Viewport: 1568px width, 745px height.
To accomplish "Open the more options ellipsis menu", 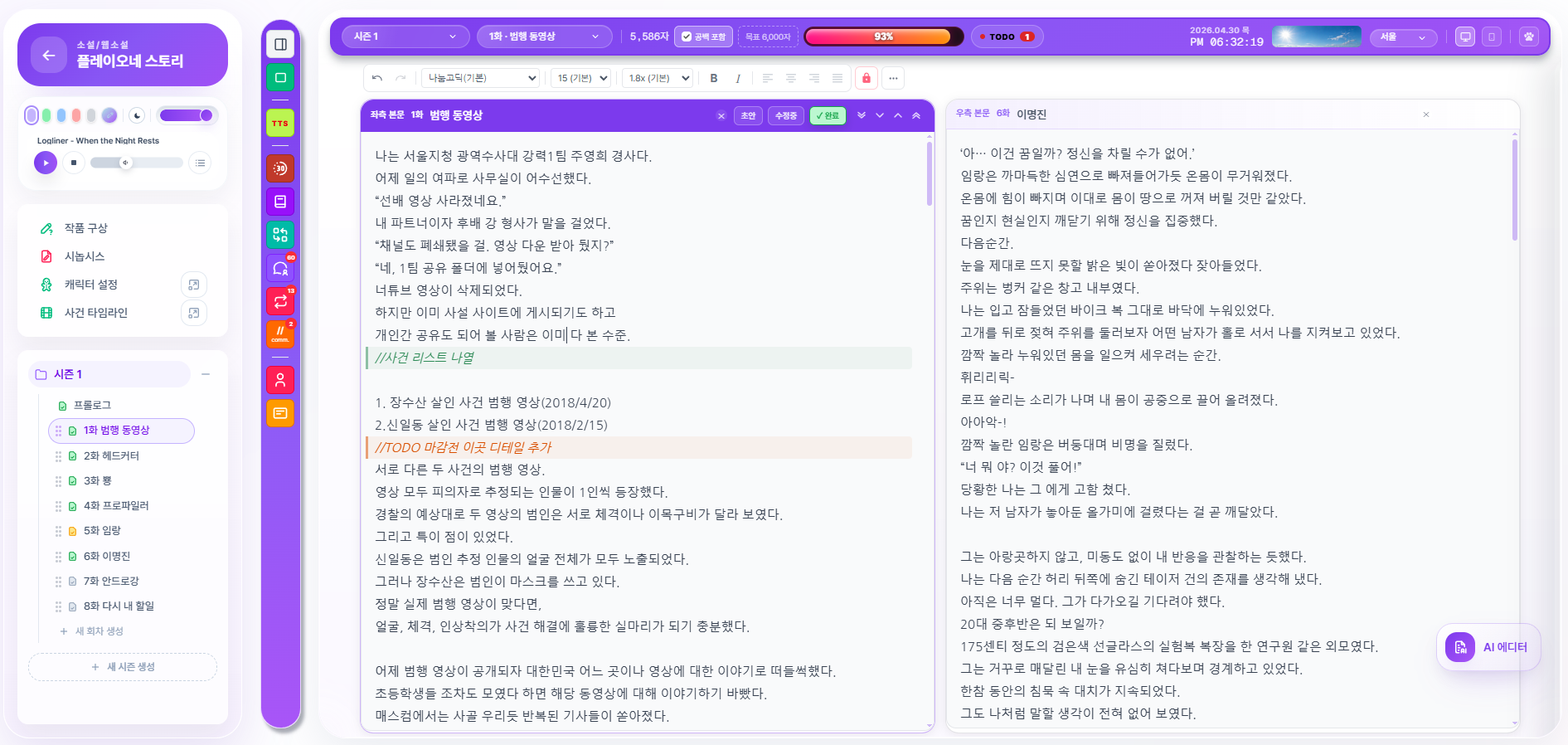I will (893, 78).
